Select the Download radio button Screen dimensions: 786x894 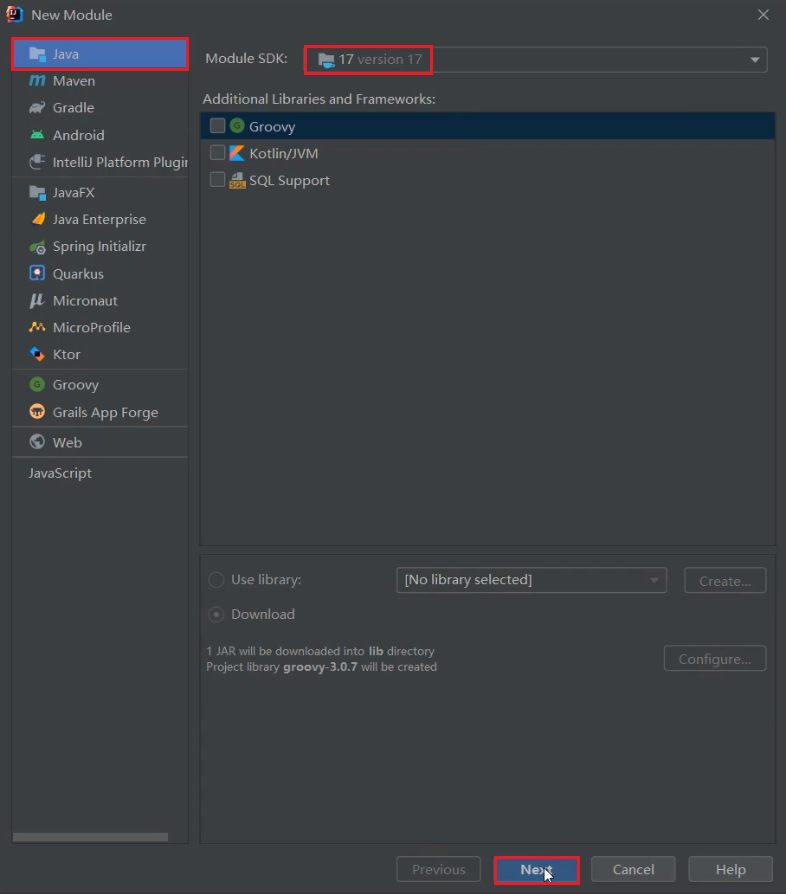(x=216, y=614)
